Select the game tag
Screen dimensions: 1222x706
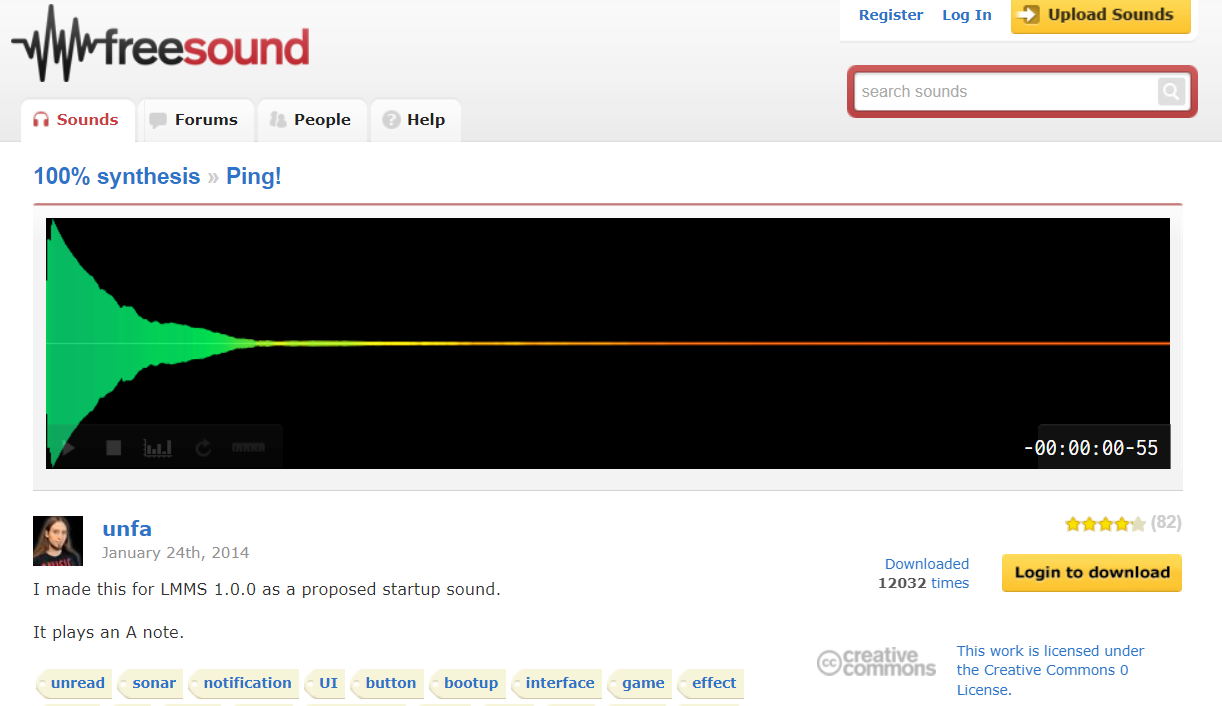642,684
